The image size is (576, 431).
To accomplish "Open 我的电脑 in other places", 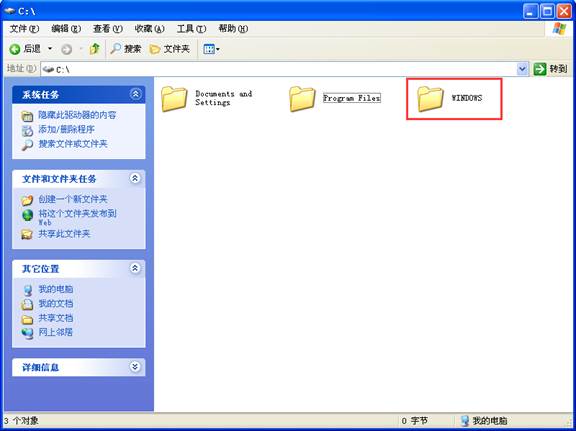I will click(x=55, y=289).
